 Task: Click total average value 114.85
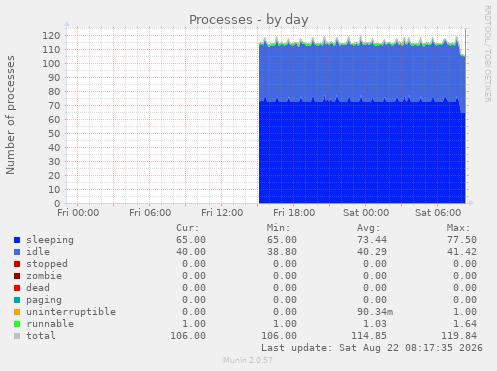[x=369, y=336]
